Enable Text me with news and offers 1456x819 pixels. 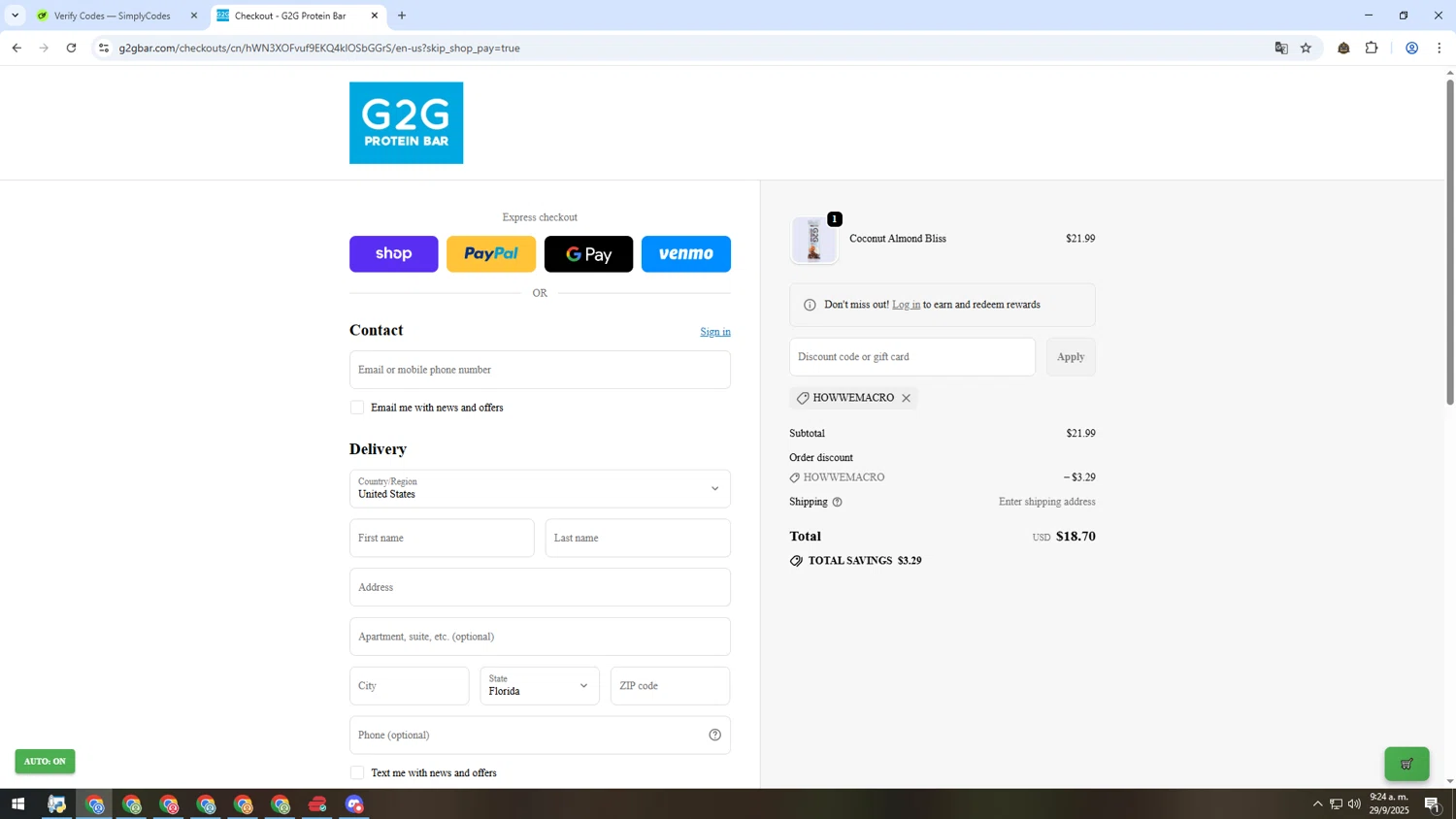[x=357, y=773]
